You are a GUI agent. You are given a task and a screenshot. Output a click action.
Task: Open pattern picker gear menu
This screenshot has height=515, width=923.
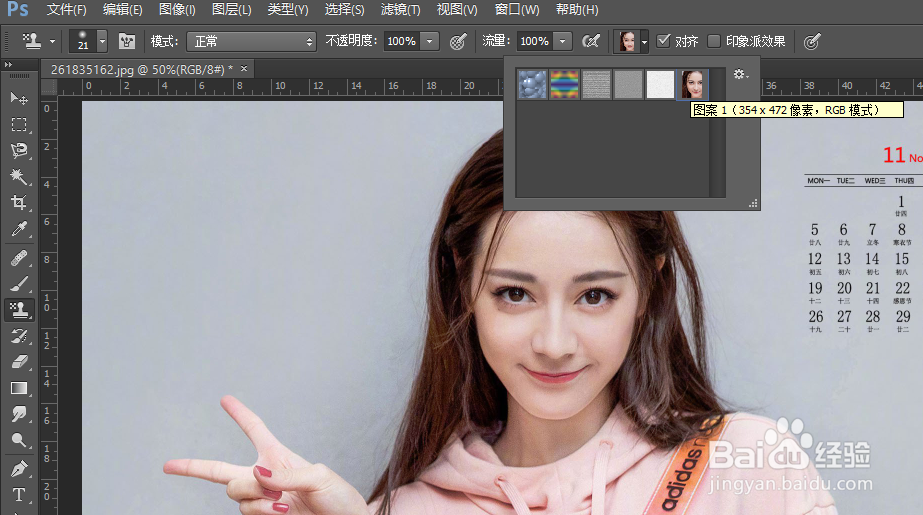(x=741, y=74)
